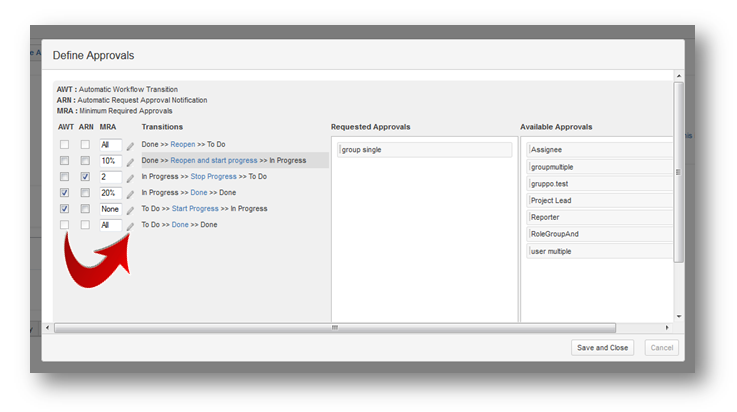Enable AWT for the Reopen transition
The height and width of the screenshot is (412, 737).
[65, 145]
